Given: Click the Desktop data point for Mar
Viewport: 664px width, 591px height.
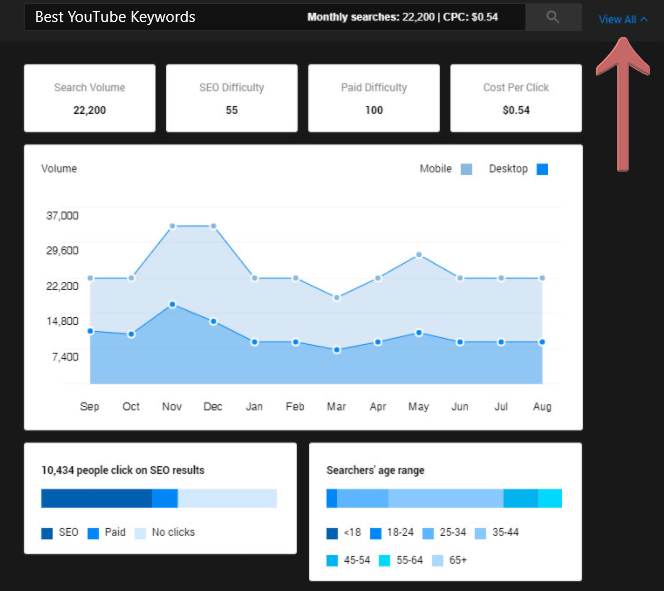Looking at the screenshot, I should coord(337,350).
